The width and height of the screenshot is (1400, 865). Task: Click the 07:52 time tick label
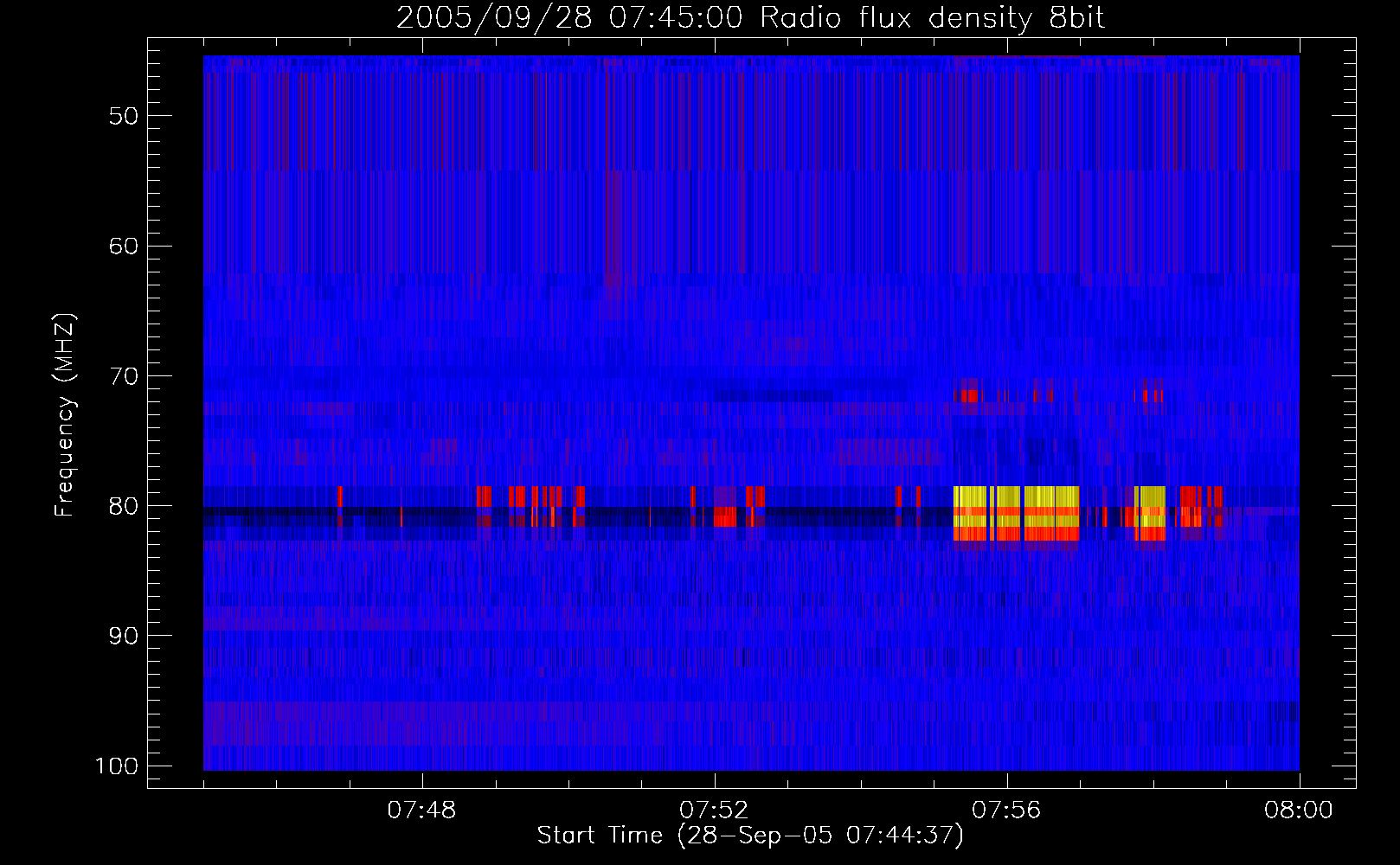tap(714, 811)
